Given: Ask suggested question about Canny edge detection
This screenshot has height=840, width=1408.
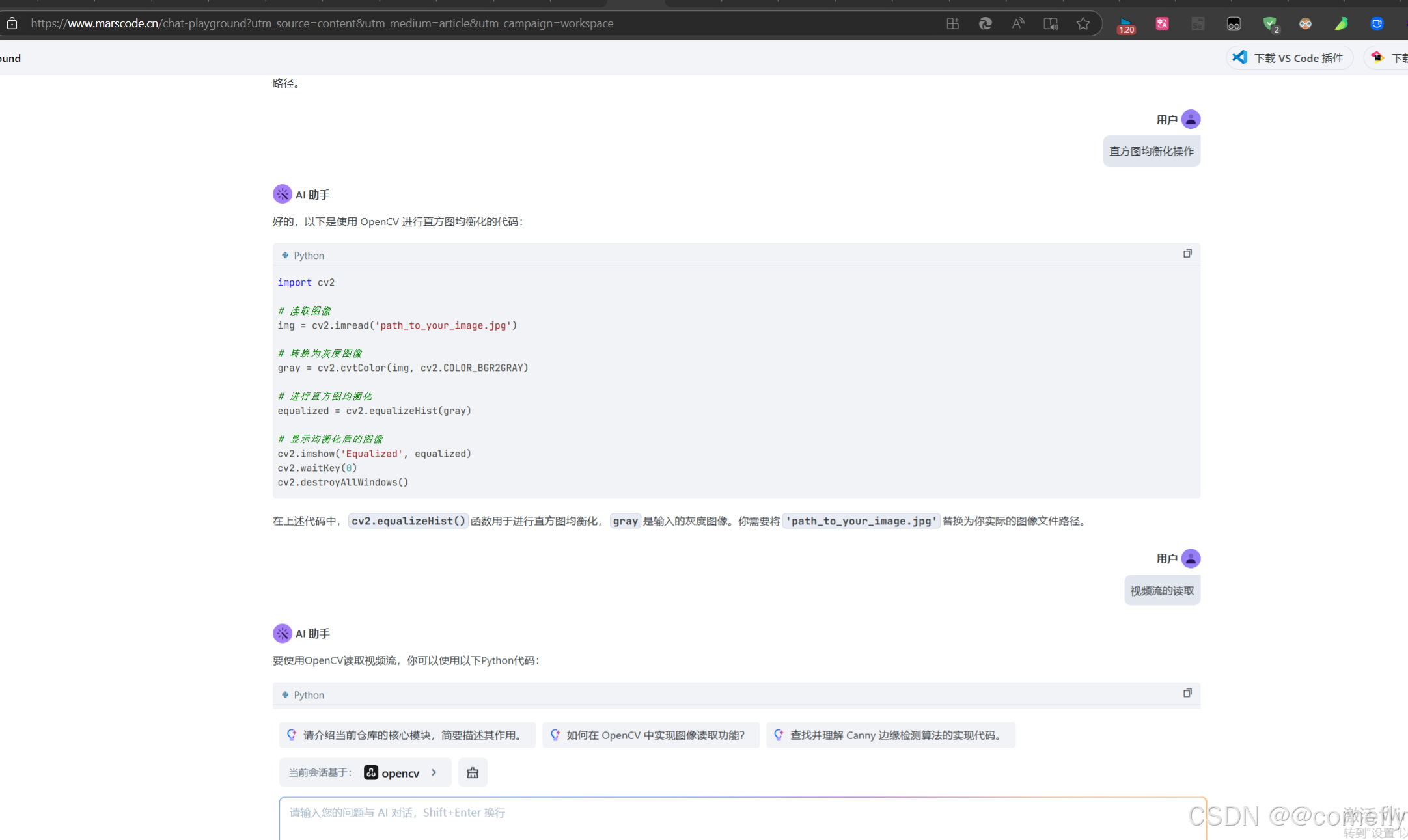Looking at the screenshot, I should click(890, 735).
